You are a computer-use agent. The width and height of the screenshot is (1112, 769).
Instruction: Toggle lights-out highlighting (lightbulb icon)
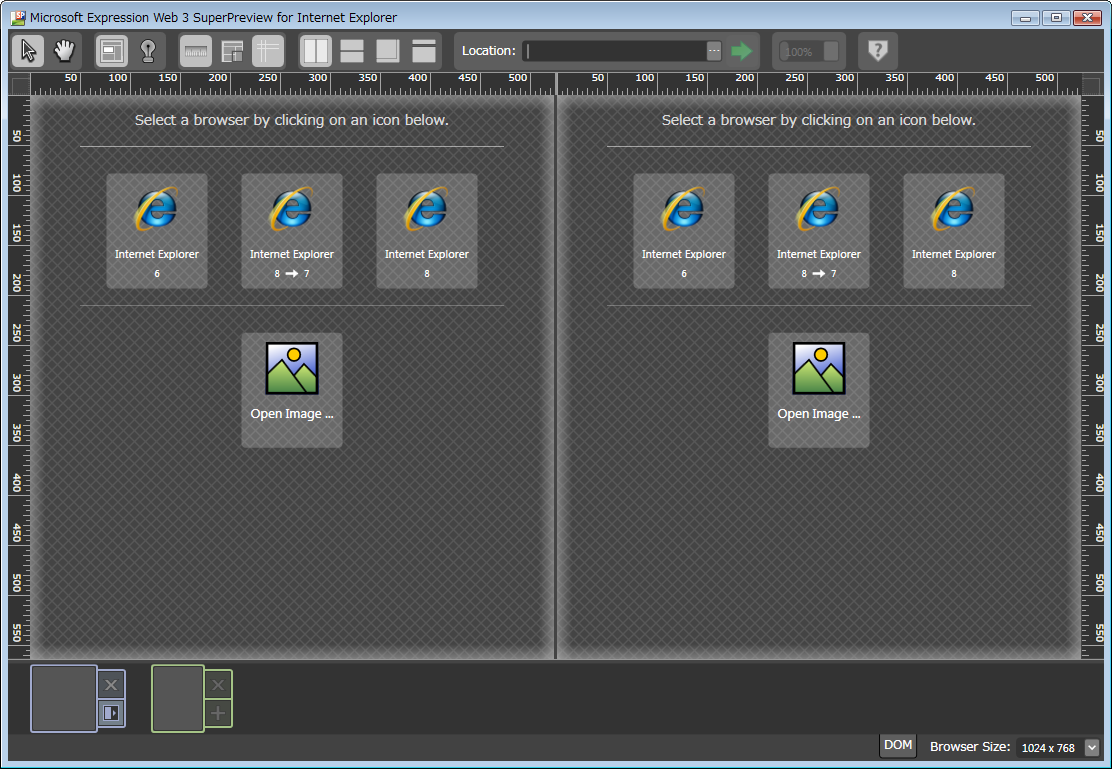[x=148, y=51]
